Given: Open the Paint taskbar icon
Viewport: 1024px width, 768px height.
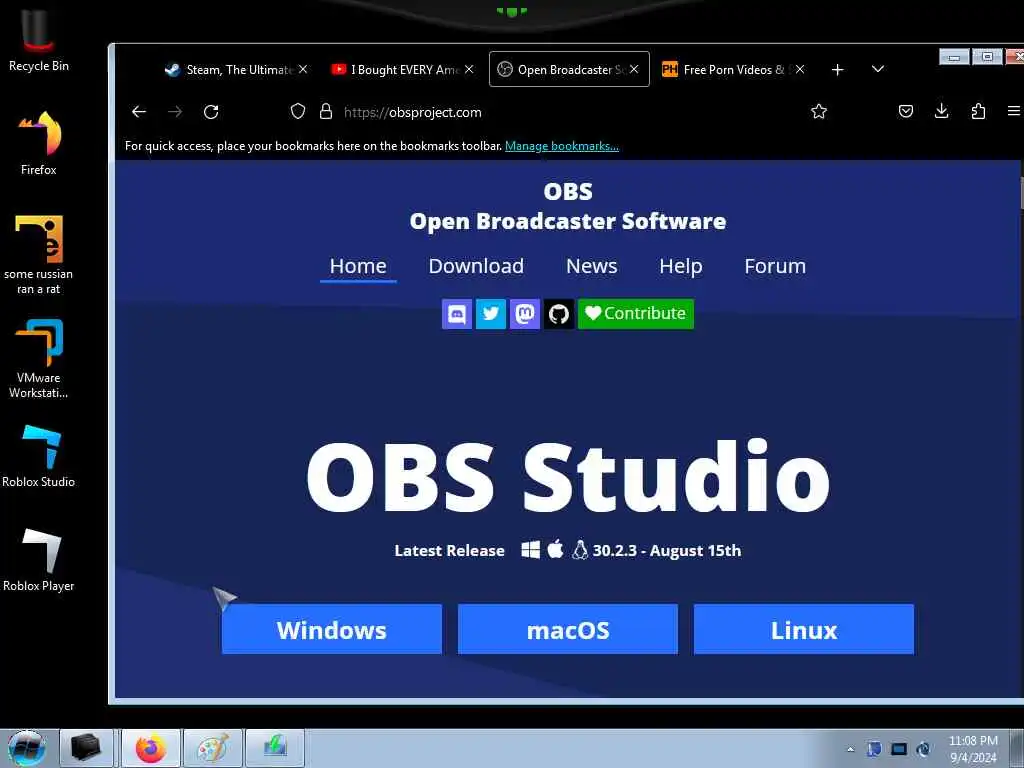Looking at the screenshot, I should coord(213,748).
